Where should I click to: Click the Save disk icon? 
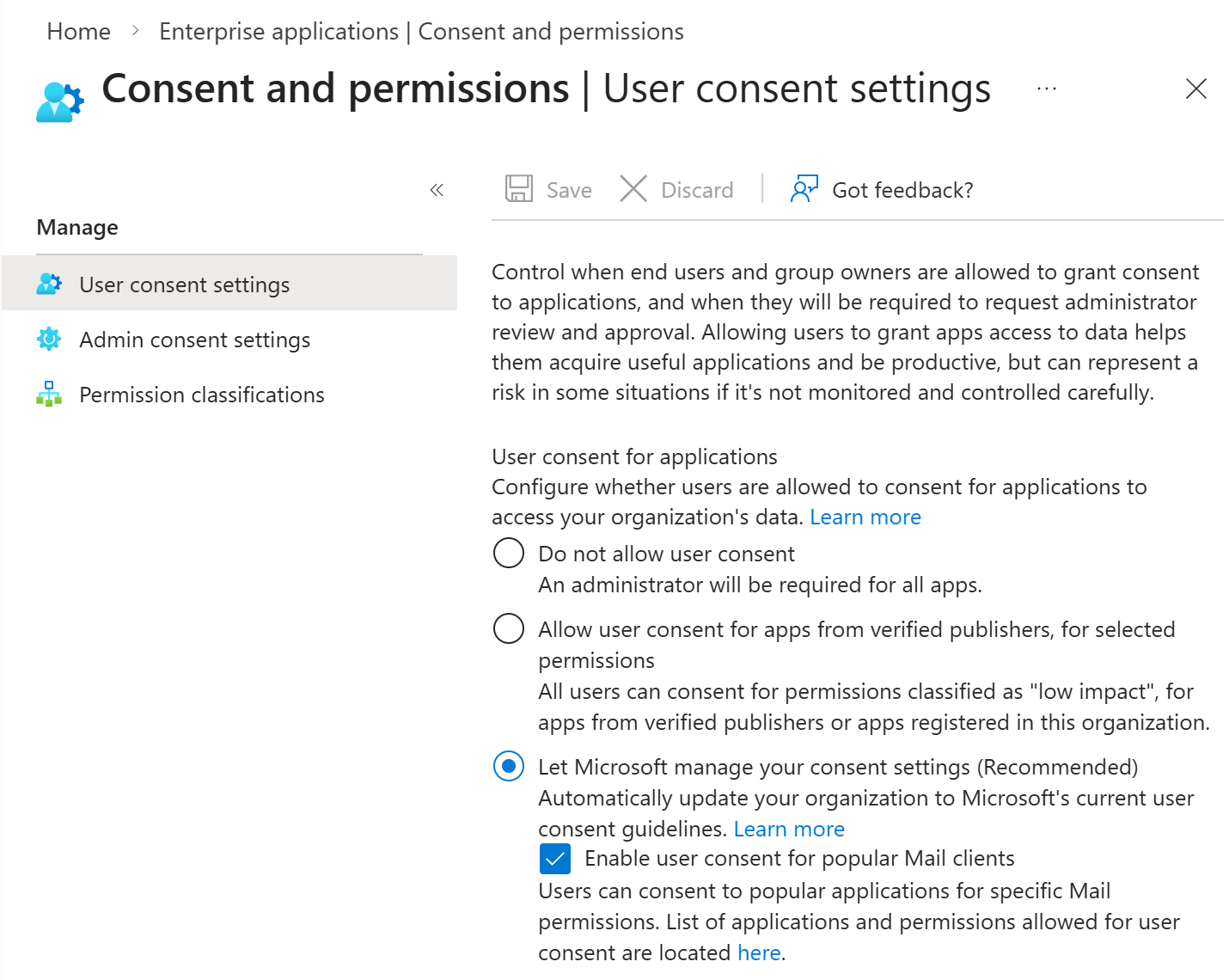518,188
